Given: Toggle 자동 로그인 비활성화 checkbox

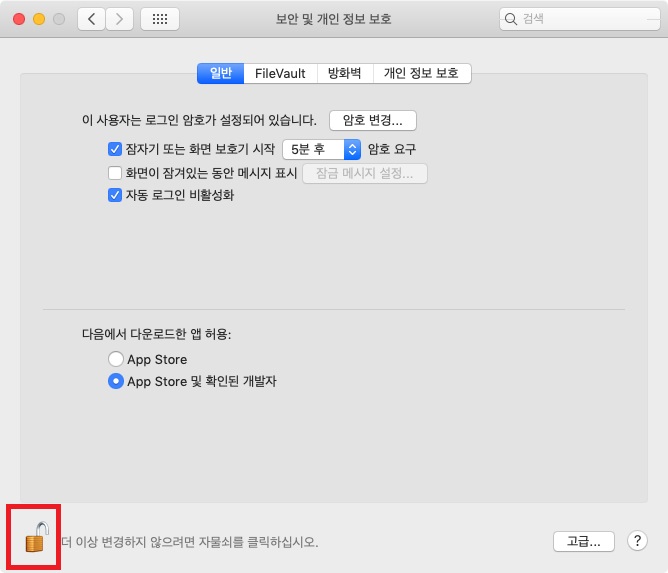Looking at the screenshot, I should coord(115,195).
